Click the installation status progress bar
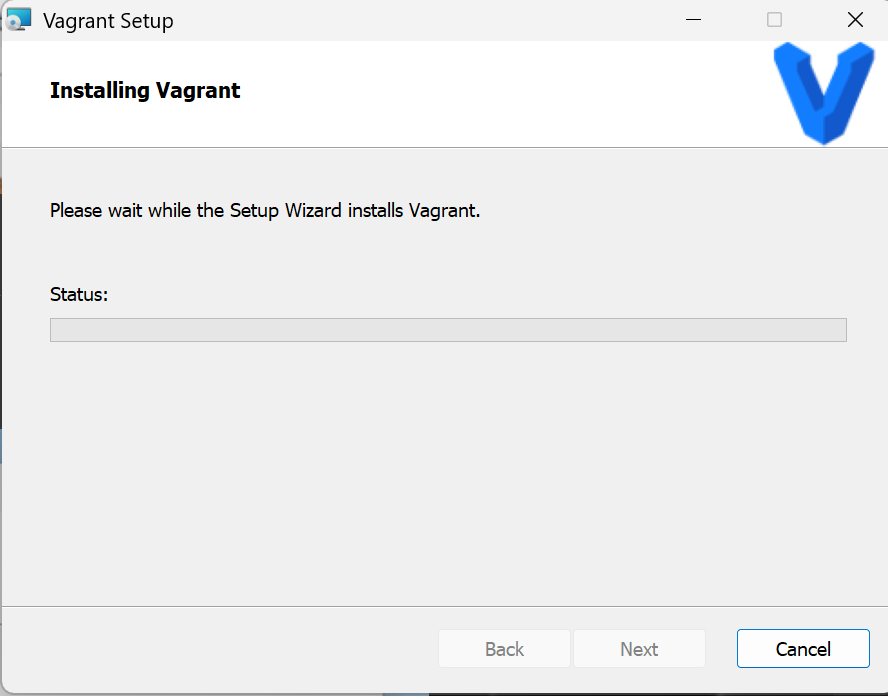The width and height of the screenshot is (888, 696). (x=448, y=330)
